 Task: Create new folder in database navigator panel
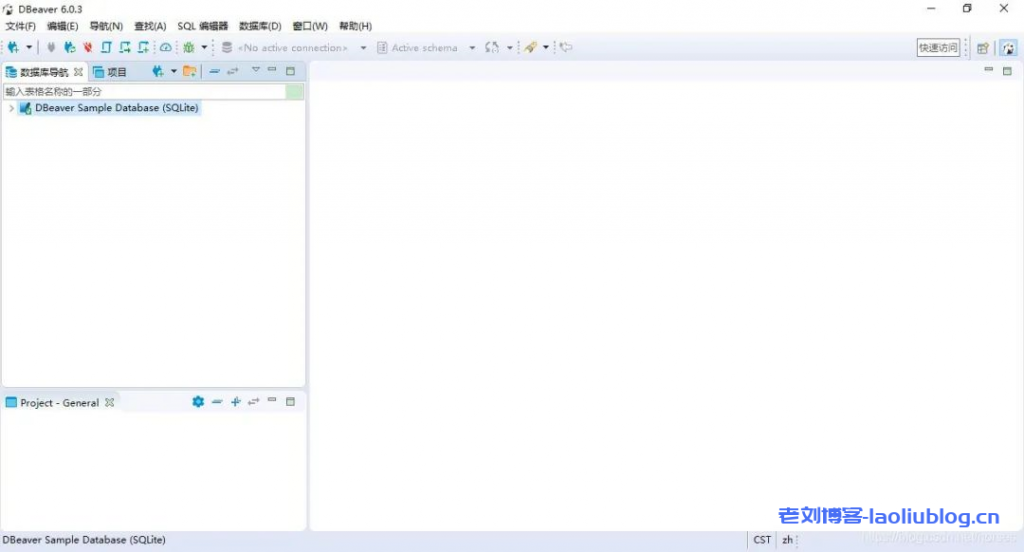pos(189,71)
